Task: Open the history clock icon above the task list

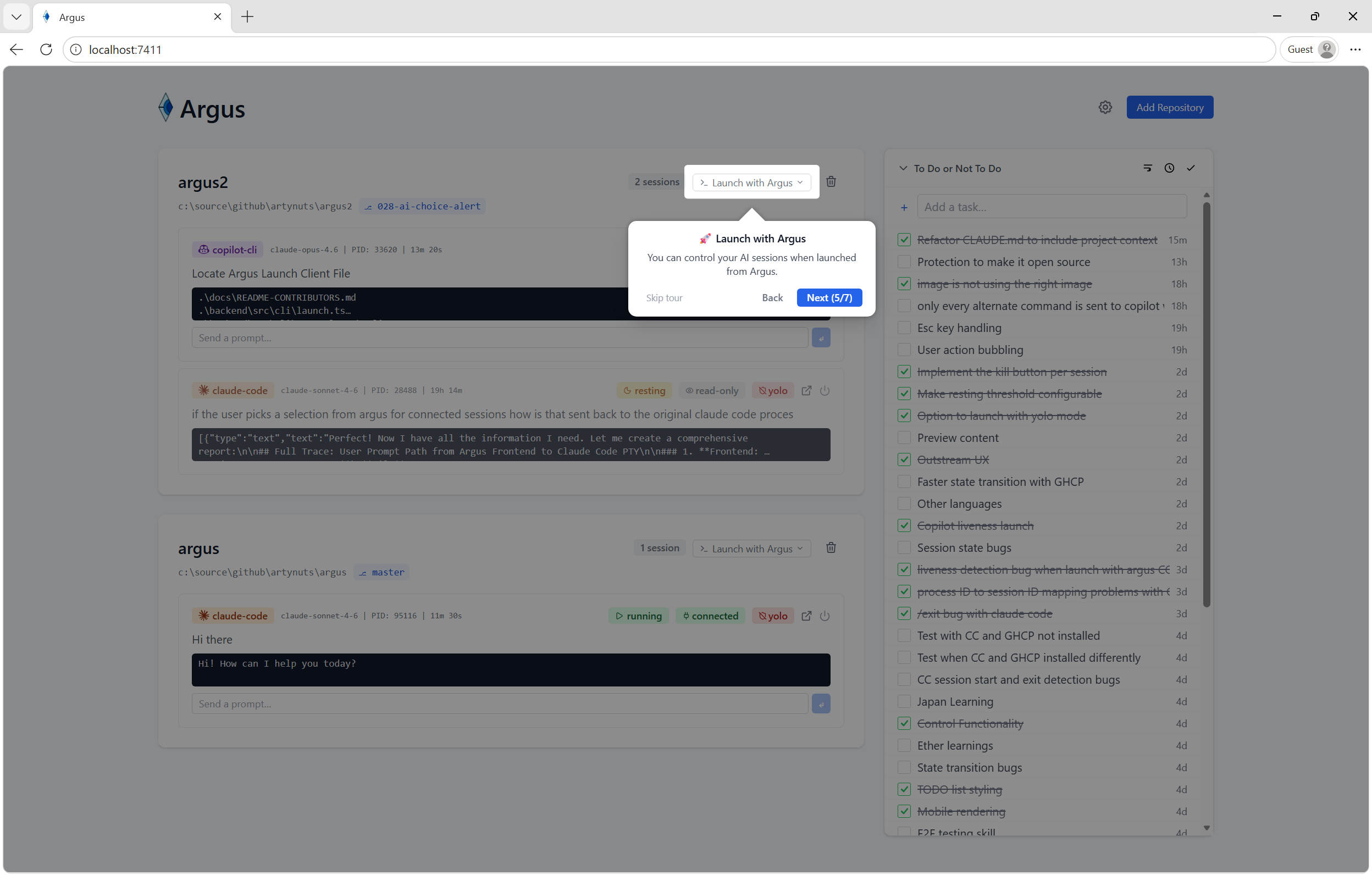Action: click(1169, 168)
